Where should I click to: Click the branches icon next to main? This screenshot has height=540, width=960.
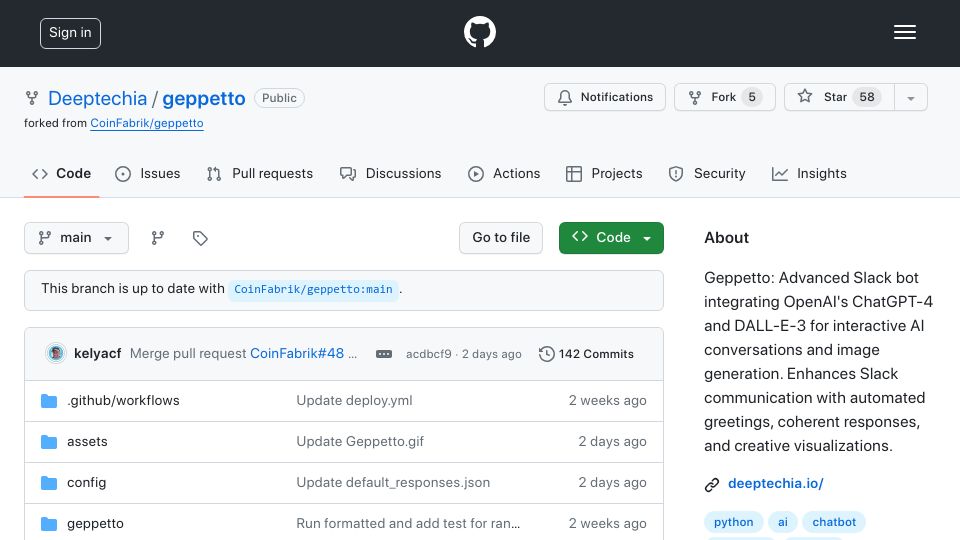(x=158, y=238)
